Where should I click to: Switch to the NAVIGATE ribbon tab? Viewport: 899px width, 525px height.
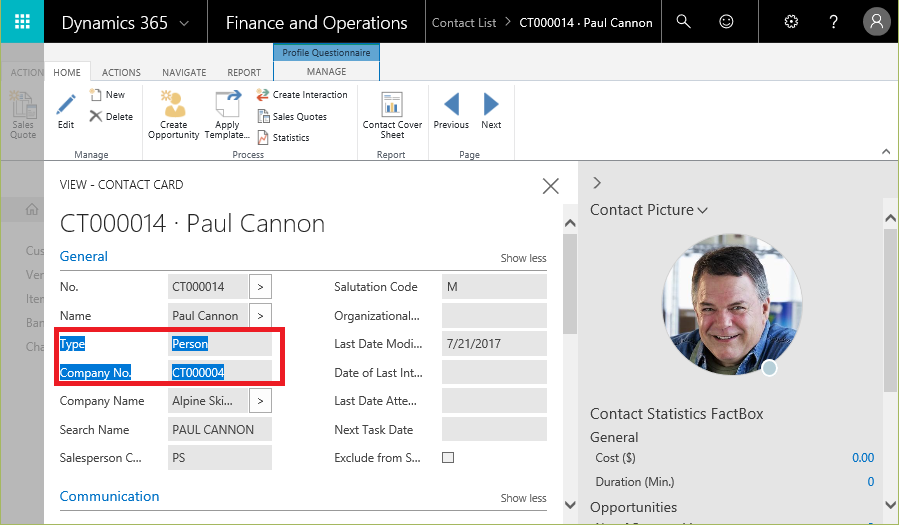[x=184, y=72]
